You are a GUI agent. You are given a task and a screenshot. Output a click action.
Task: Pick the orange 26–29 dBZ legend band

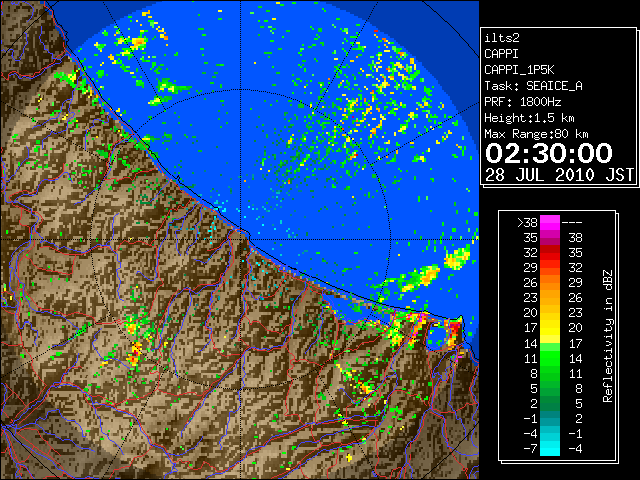point(550,283)
